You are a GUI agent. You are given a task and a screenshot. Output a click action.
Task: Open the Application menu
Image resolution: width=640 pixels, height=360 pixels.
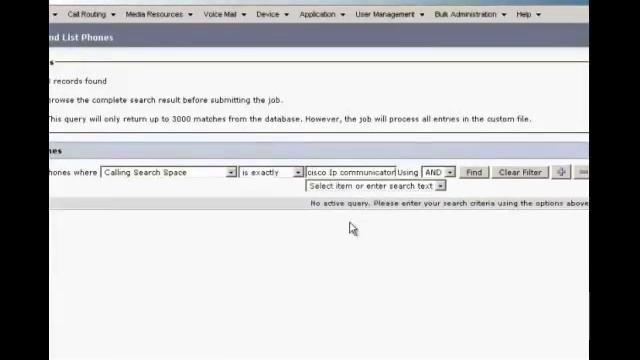tap(322, 14)
